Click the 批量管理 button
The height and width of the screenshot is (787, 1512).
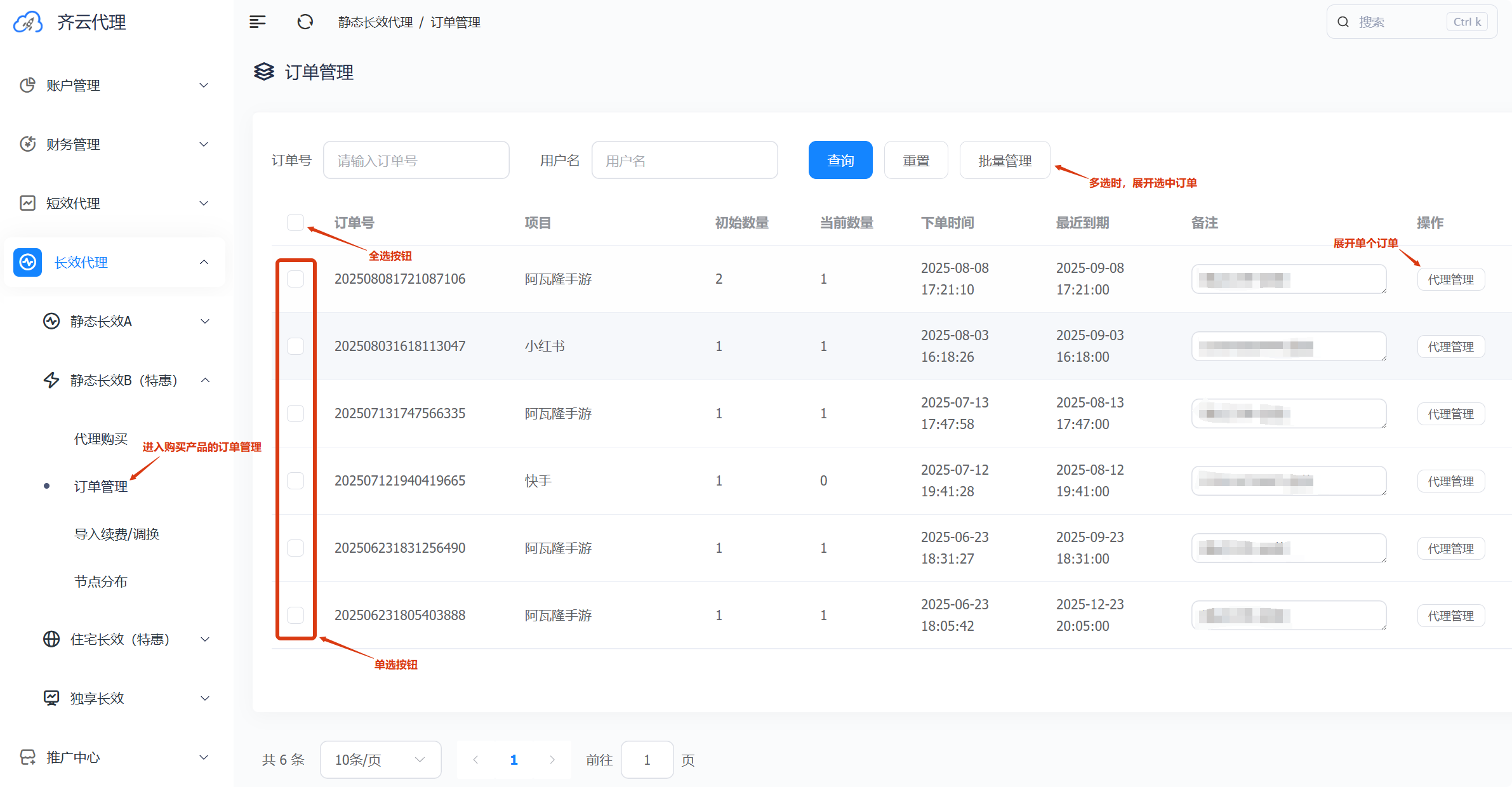(x=1005, y=161)
